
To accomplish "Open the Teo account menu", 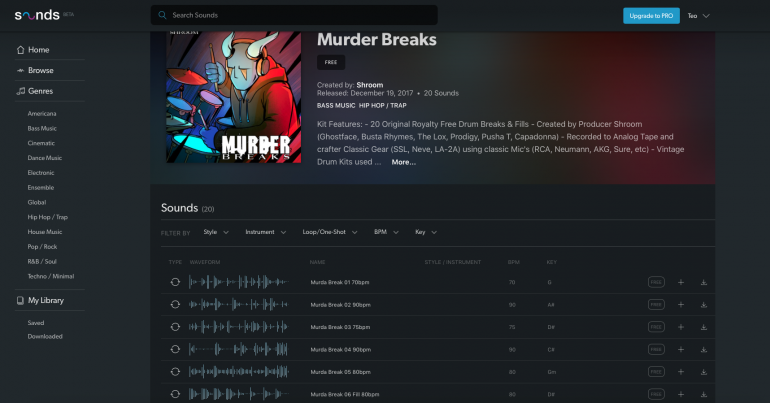I will pos(698,16).
